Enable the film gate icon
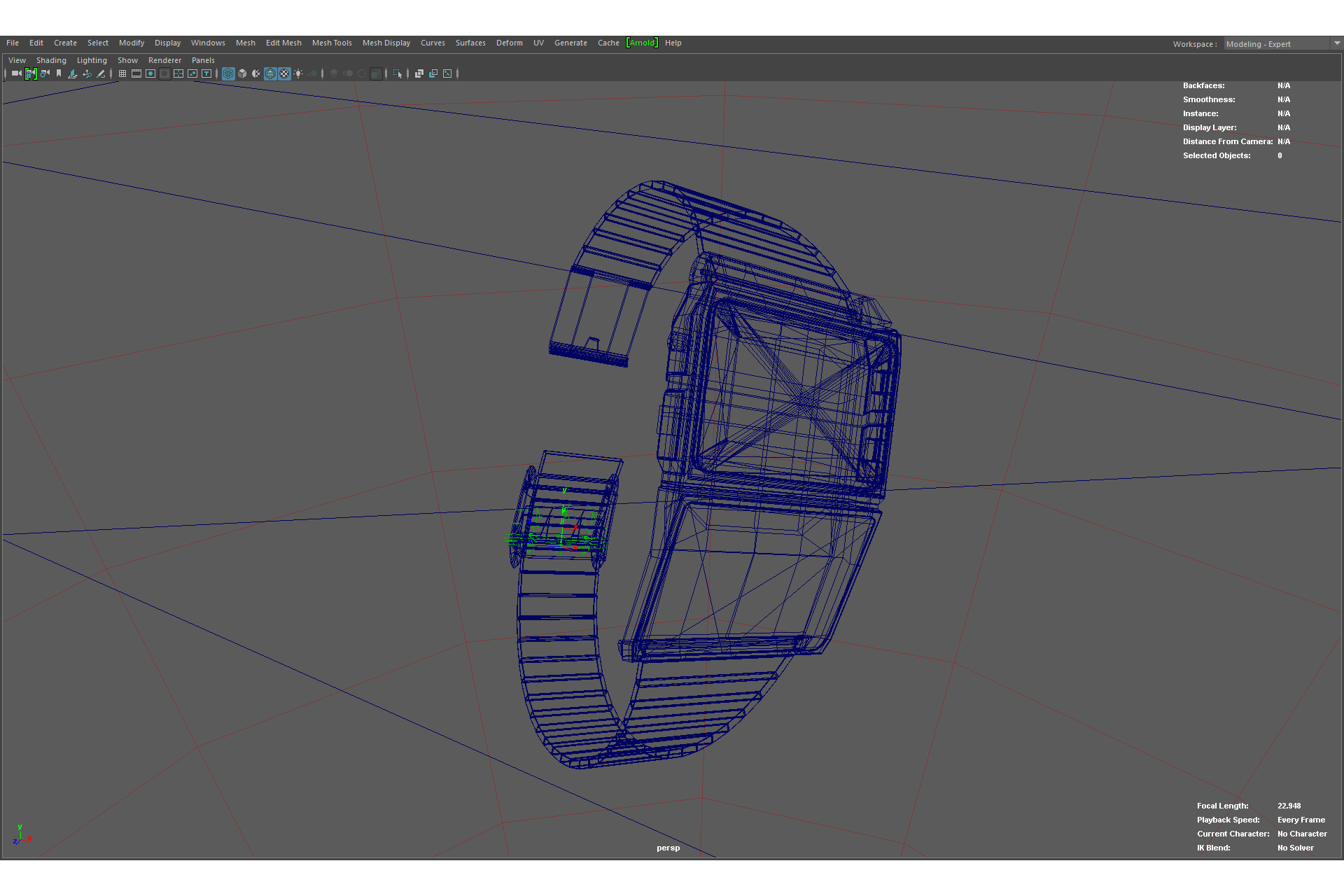1344x896 pixels. pos(136,73)
